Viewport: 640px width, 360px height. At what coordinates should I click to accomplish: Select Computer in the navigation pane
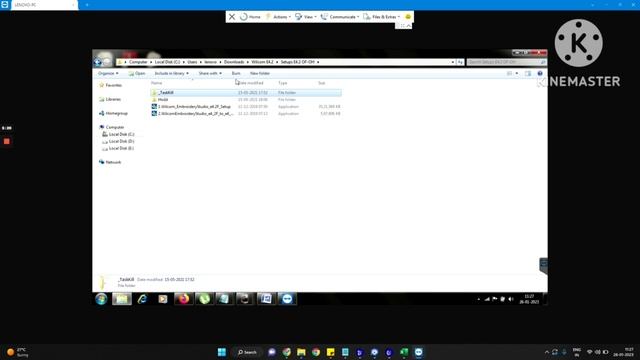point(111,127)
